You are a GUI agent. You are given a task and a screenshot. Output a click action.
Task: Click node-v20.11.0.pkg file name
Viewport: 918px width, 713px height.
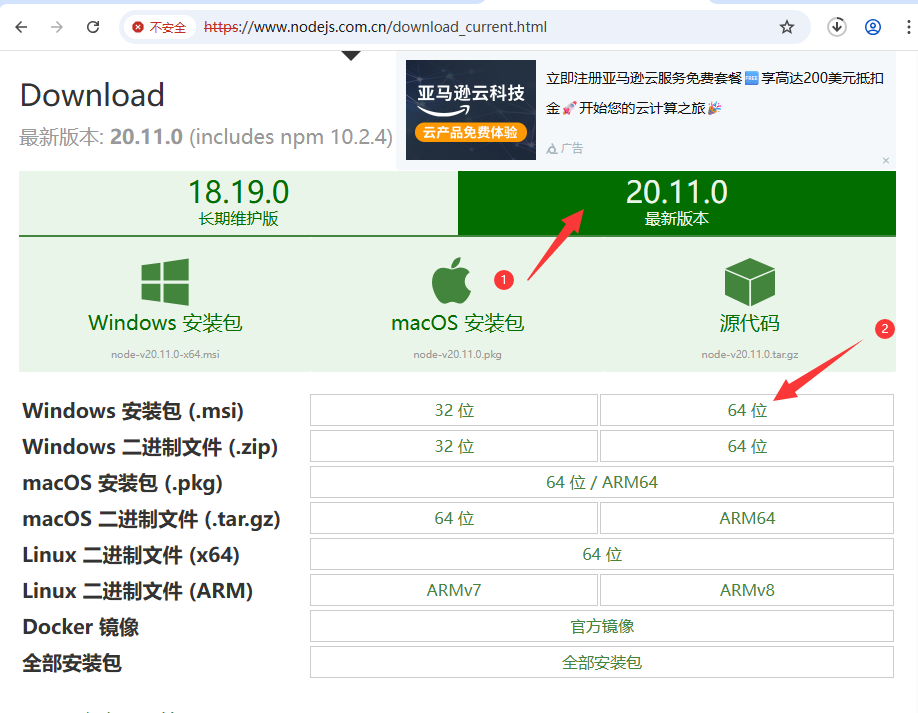pos(457,354)
